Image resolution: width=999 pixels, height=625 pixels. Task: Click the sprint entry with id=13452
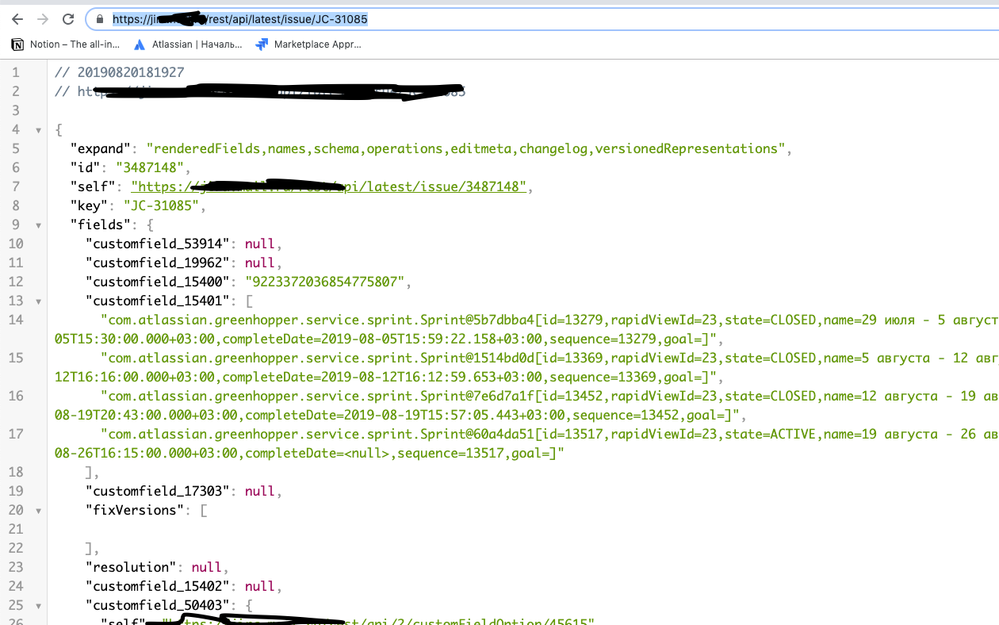click(x=526, y=406)
